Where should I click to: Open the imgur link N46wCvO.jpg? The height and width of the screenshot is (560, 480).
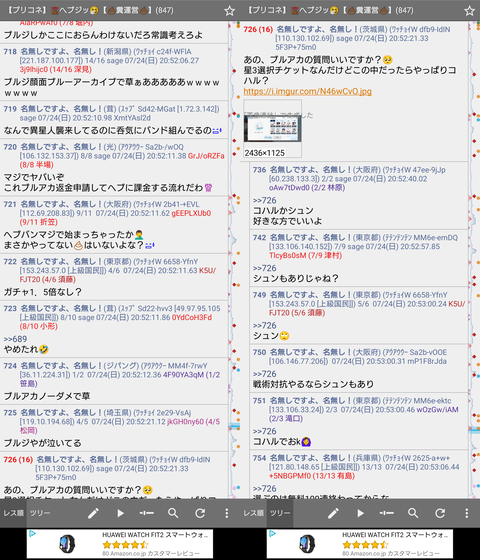(x=308, y=91)
